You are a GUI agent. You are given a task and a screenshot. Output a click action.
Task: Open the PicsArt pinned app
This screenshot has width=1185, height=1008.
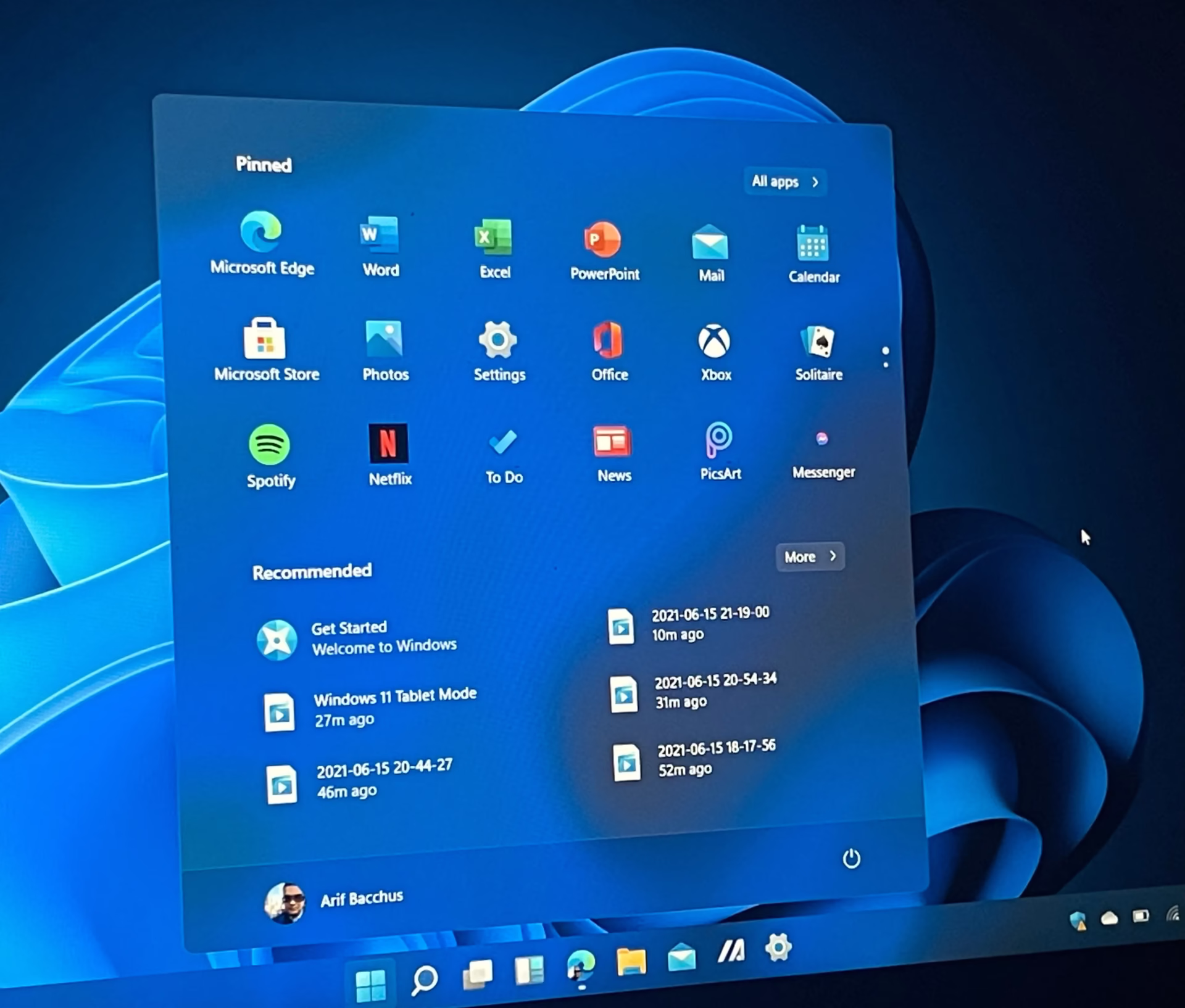tap(718, 440)
